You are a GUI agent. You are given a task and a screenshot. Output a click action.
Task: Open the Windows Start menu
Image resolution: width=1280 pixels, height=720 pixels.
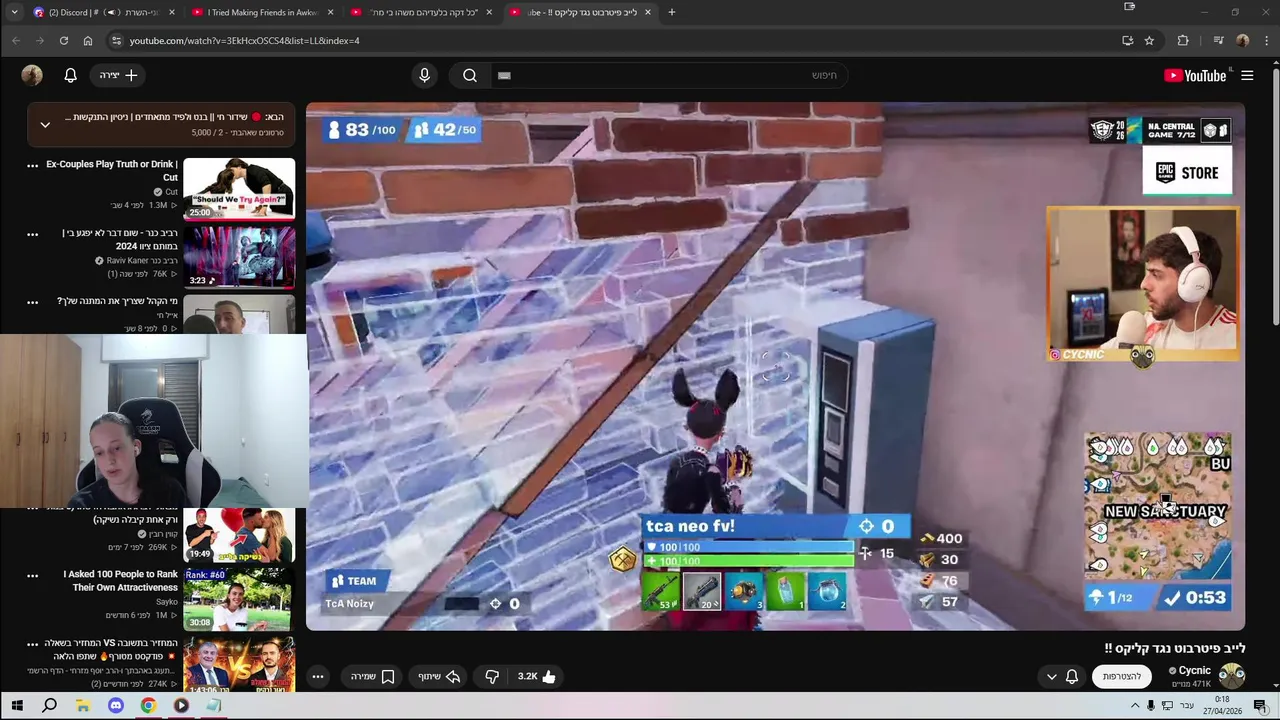click(17, 705)
